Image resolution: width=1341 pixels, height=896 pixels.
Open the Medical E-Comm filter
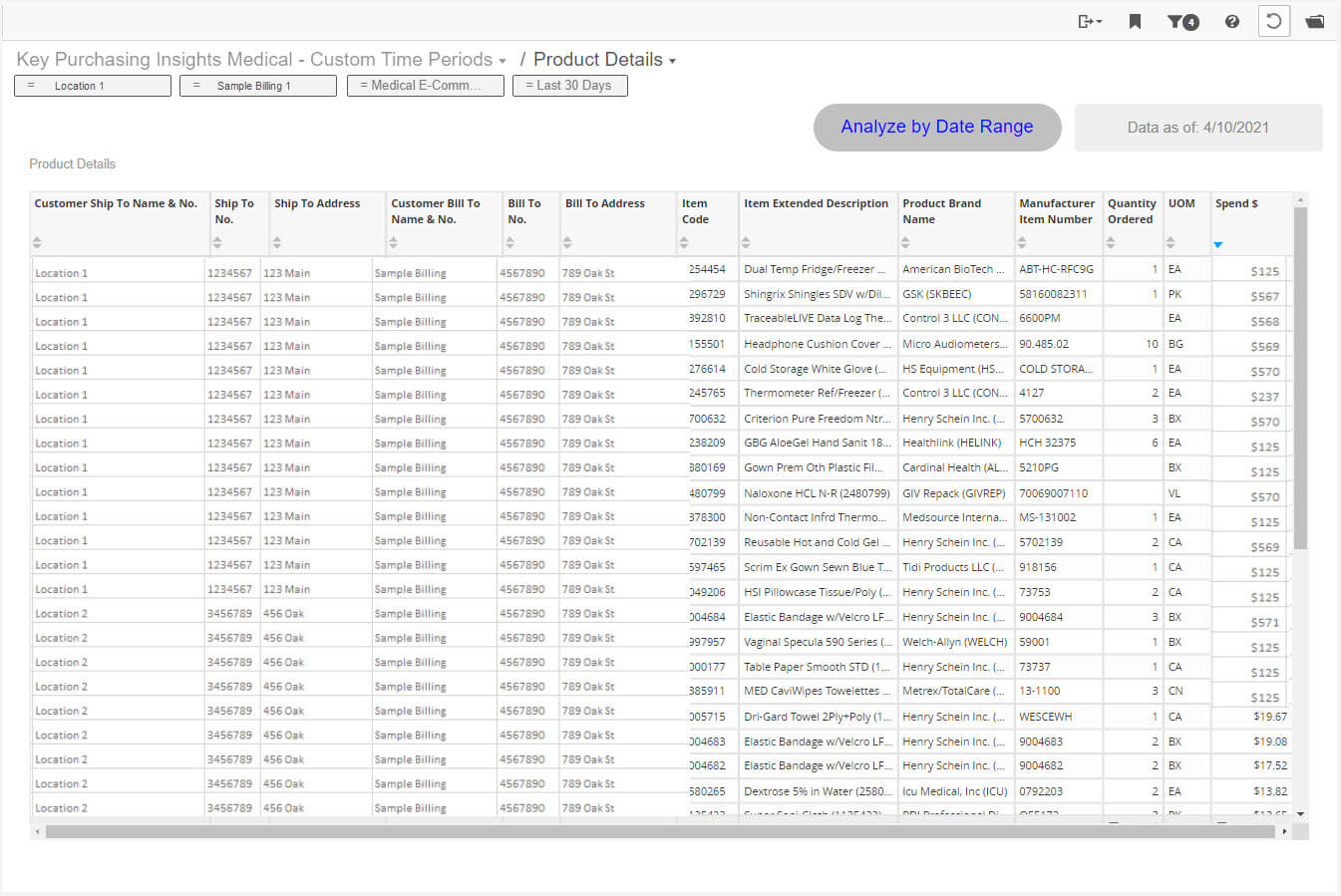[425, 86]
